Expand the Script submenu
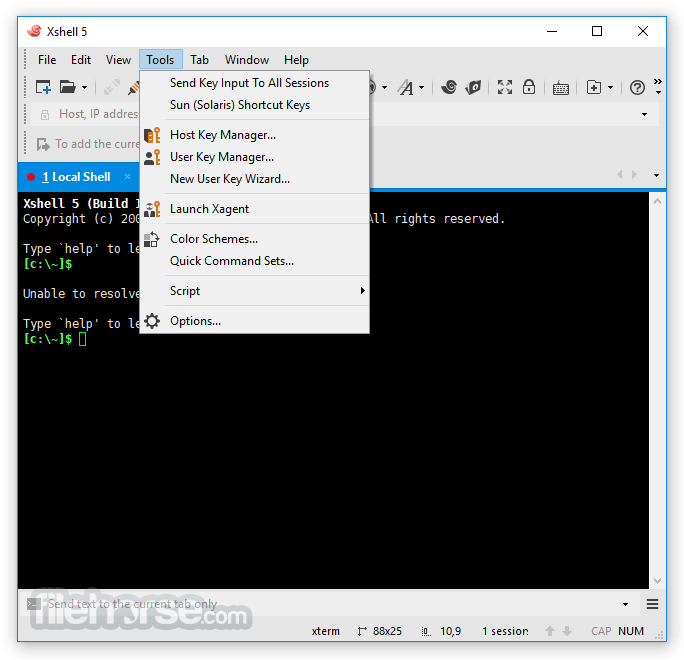Screen dimensions: 684x660 (255, 291)
